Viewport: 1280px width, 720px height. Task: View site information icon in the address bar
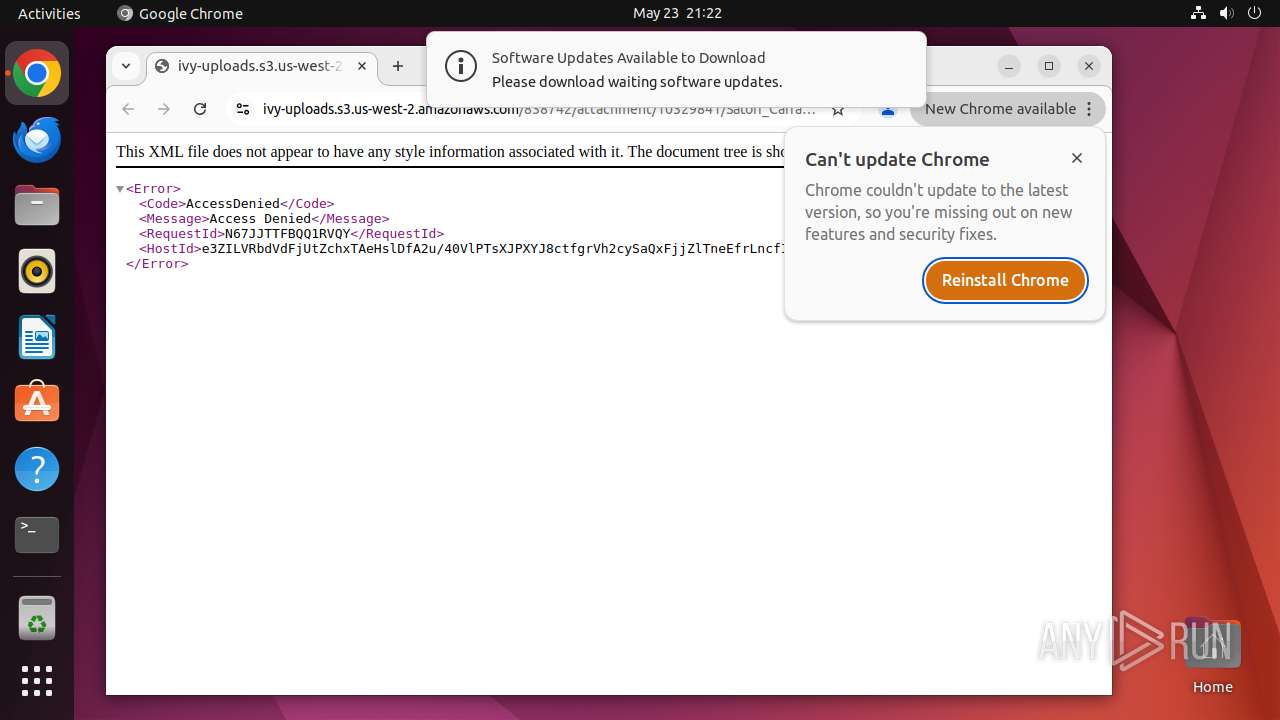[x=242, y=109]
